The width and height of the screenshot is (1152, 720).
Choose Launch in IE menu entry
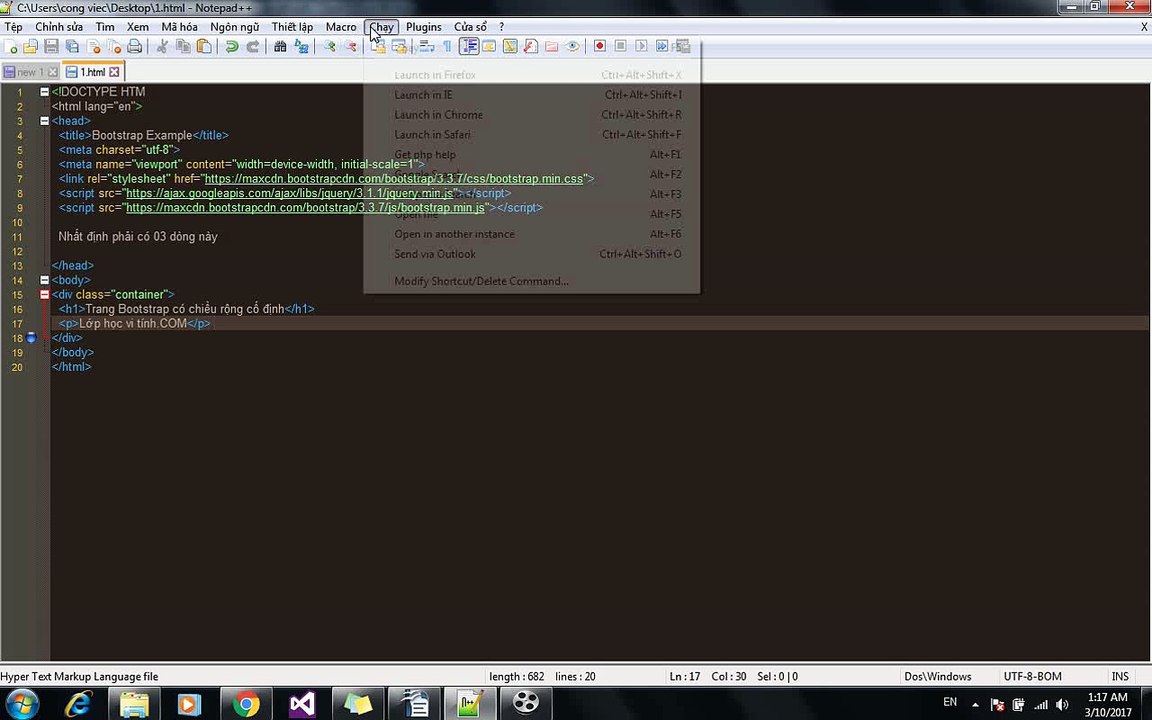pos(532,95)
